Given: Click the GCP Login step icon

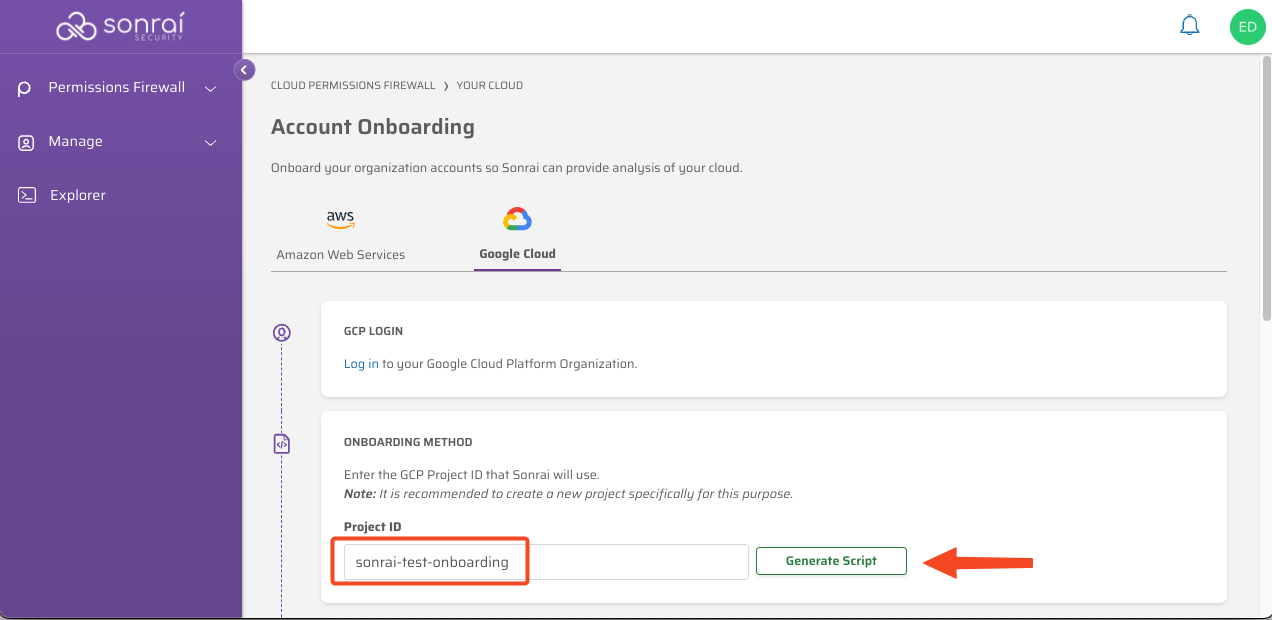Looking at the screenshot, I should [x=282, y=333].
